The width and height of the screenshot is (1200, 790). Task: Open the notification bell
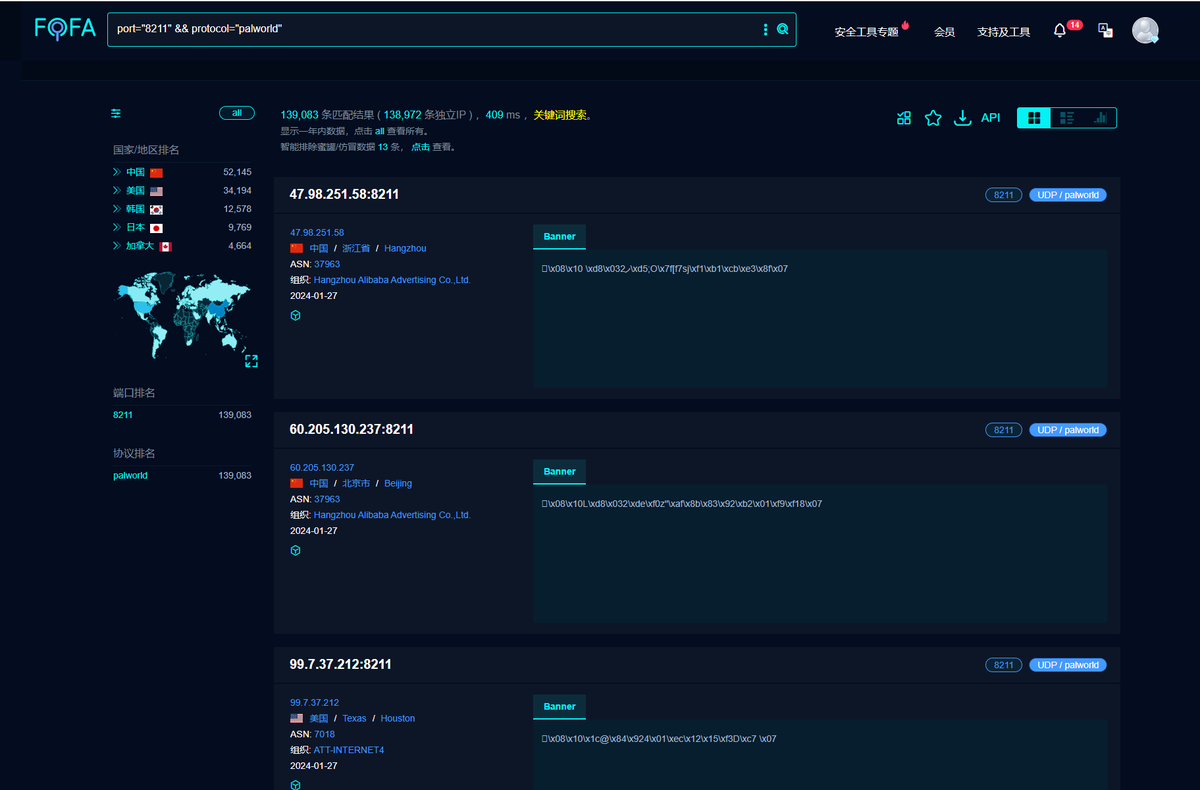pos(1060,31)
